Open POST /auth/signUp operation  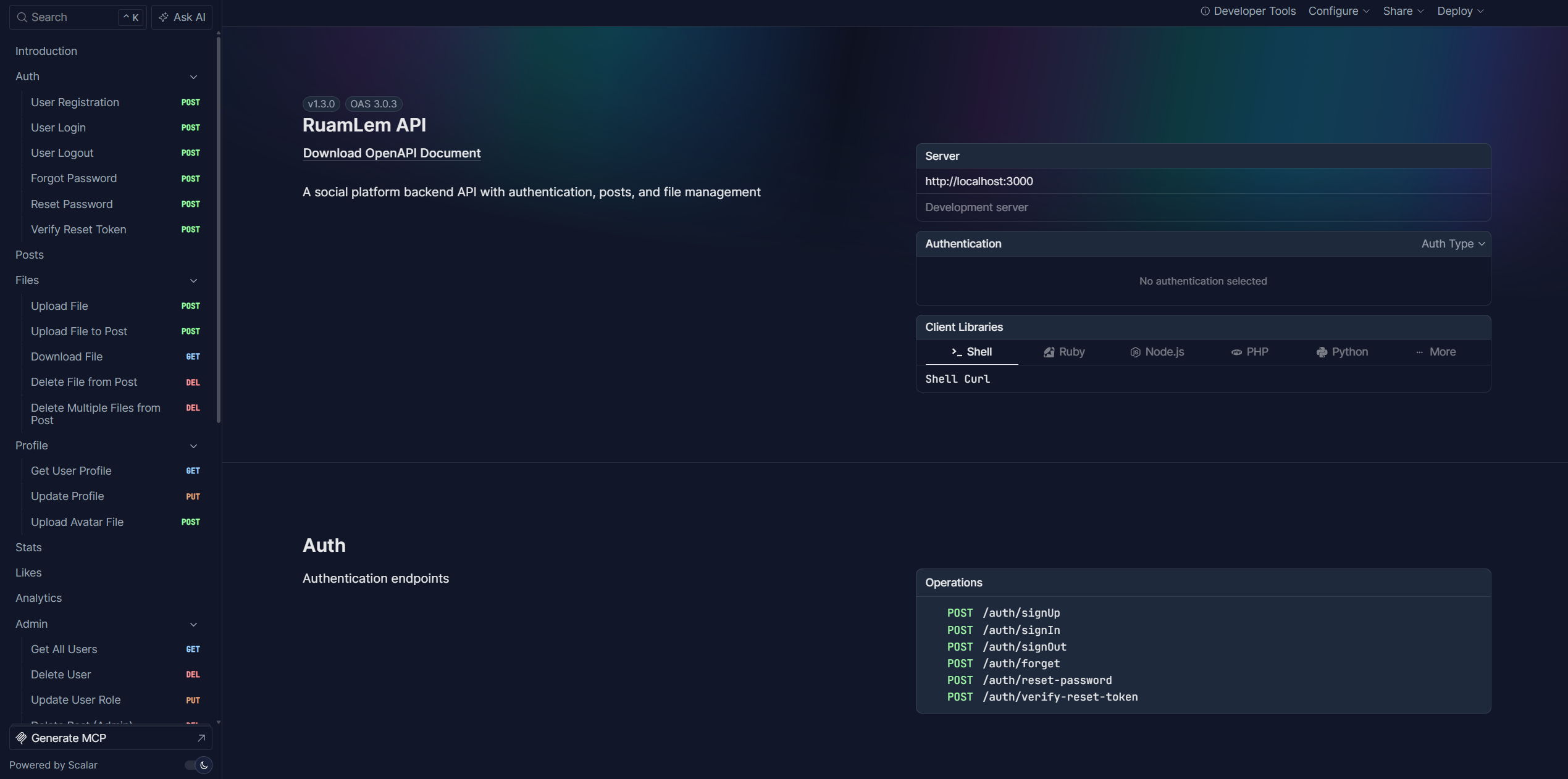(1004, 613)
